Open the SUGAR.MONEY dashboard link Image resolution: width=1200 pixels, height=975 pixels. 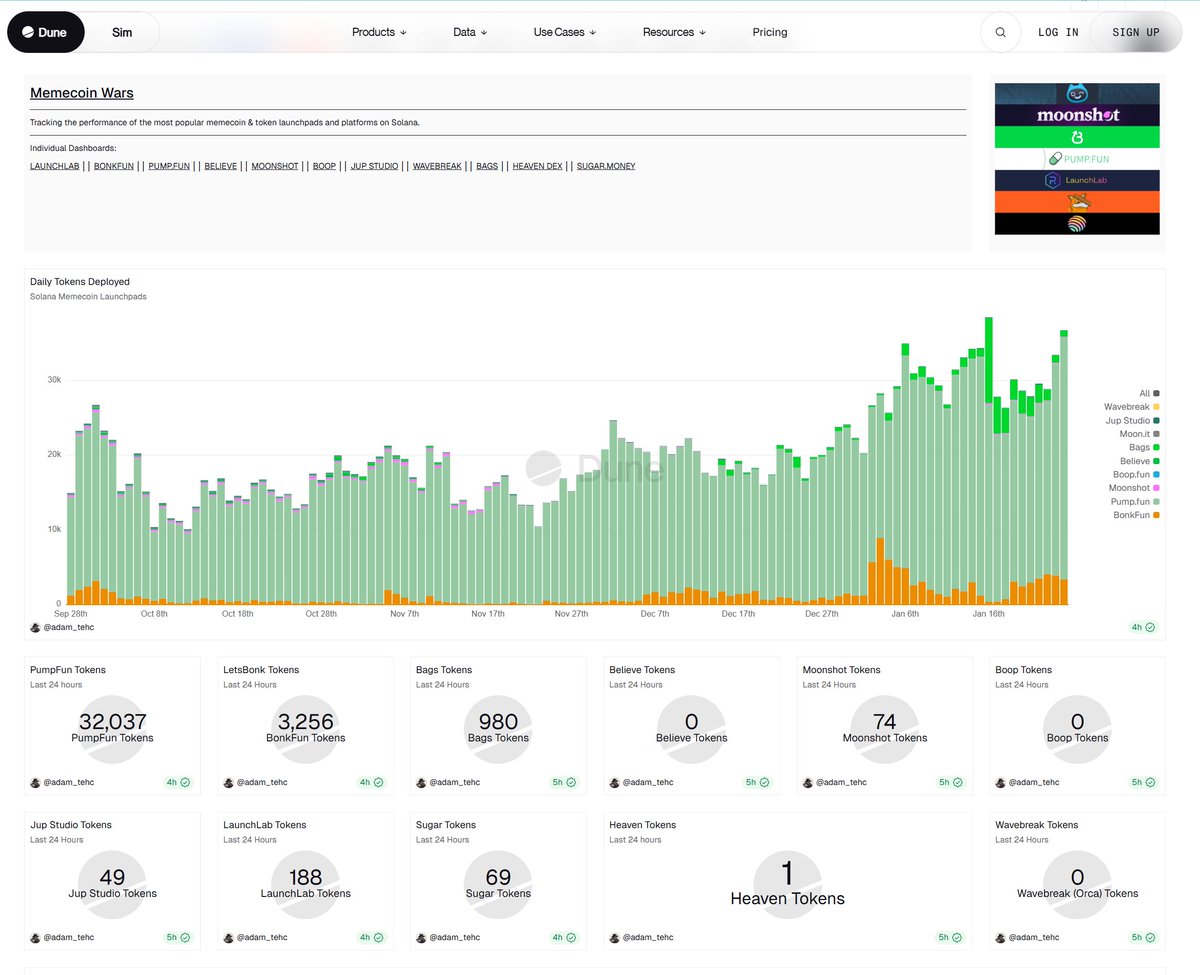click(x=606, y=166)
